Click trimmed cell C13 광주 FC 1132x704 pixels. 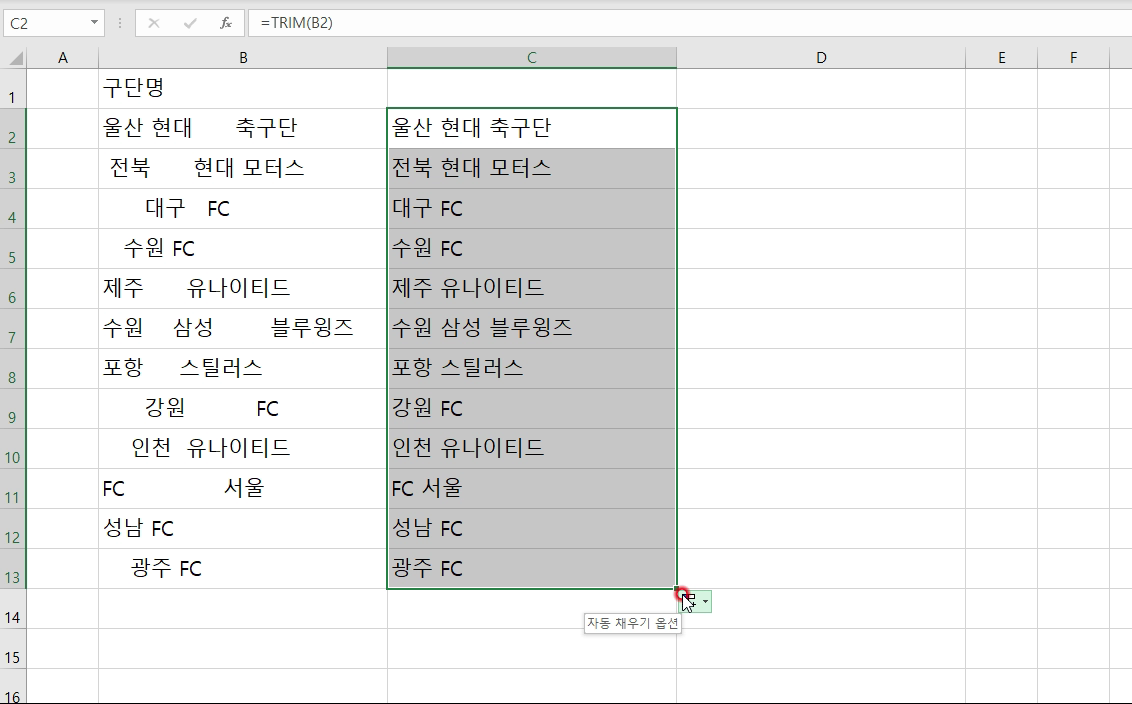pos(532,569)
